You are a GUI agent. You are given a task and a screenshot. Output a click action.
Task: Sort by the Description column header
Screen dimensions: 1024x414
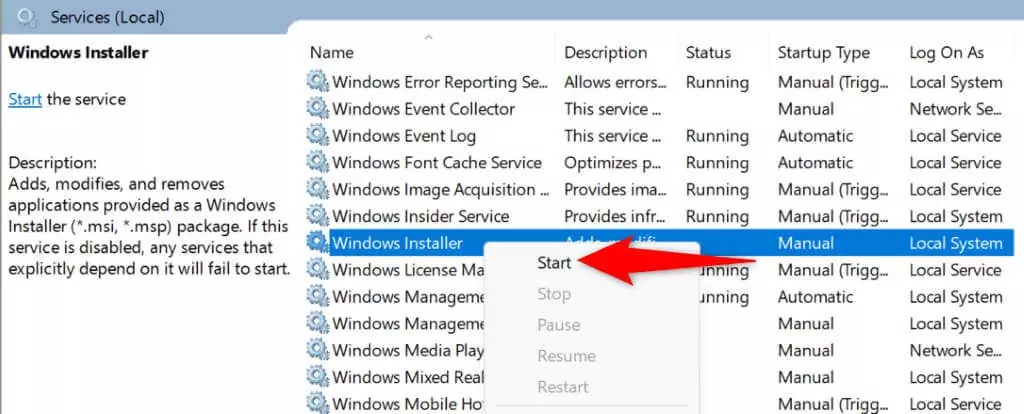point(605,52)
